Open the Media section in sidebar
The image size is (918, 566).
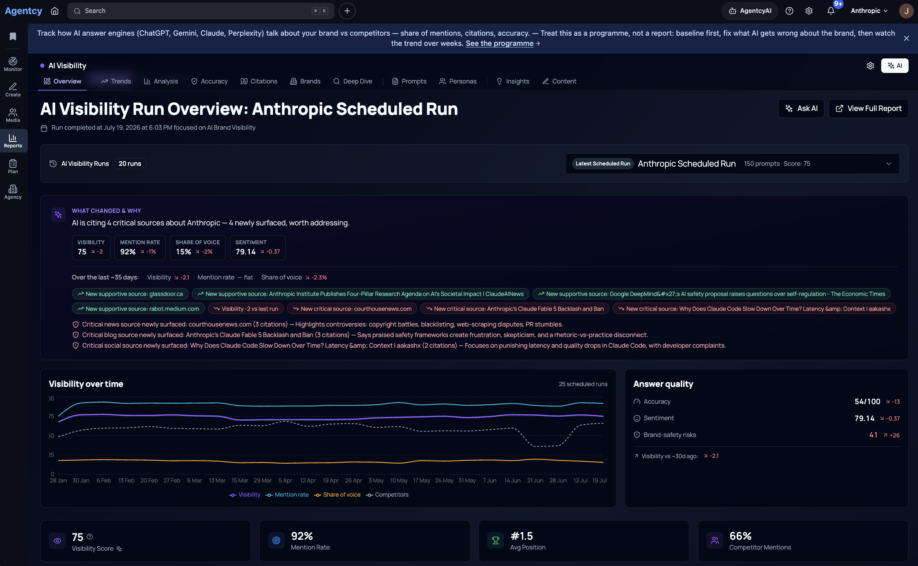pyautogui.click(x=12, y=115)
